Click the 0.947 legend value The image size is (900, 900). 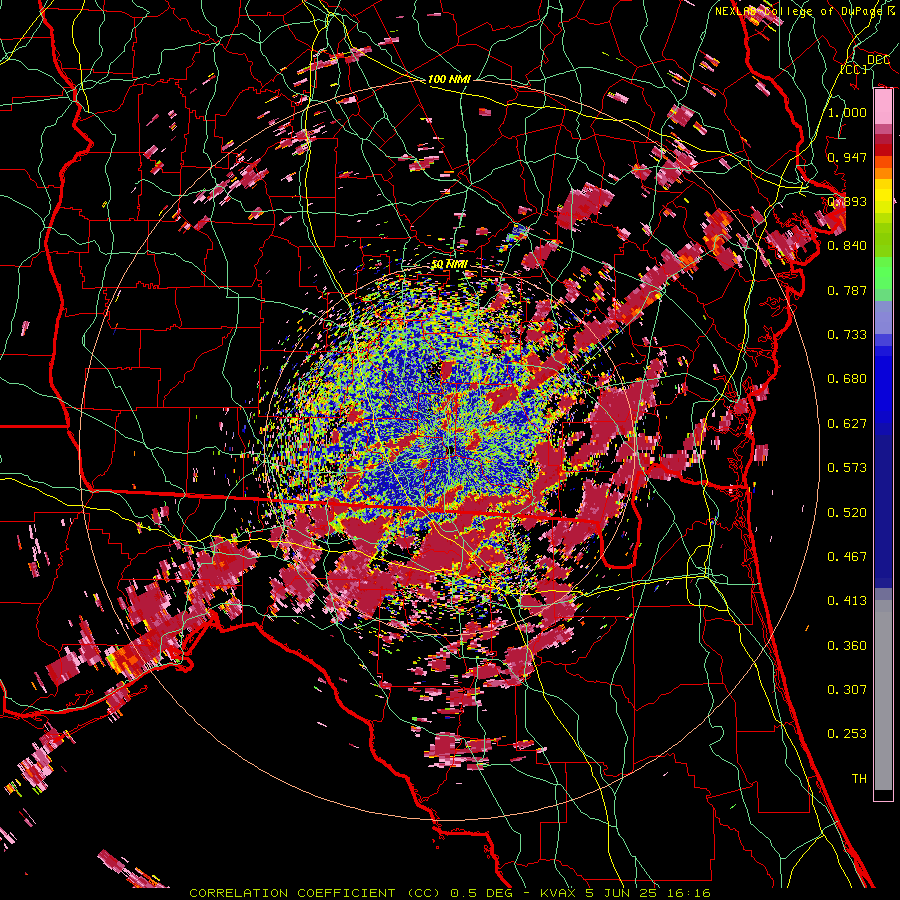coord(847,157)
